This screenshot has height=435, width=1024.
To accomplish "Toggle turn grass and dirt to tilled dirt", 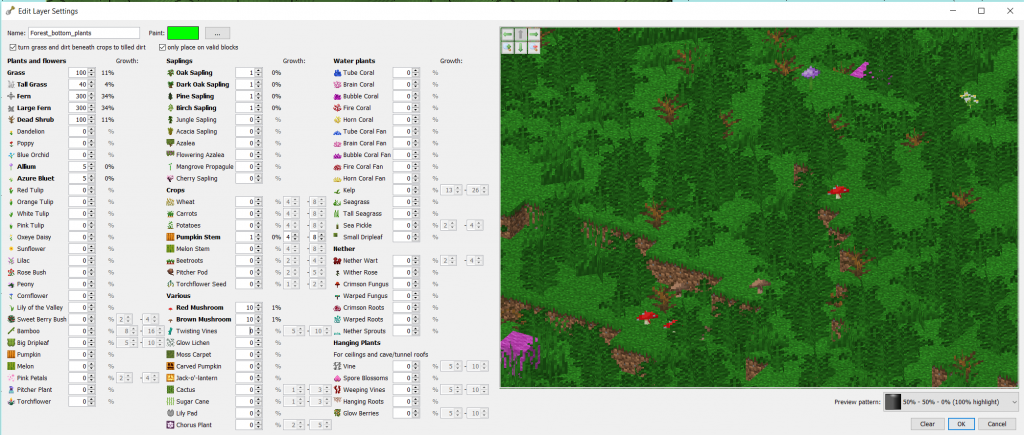I will tap(11, 48).
